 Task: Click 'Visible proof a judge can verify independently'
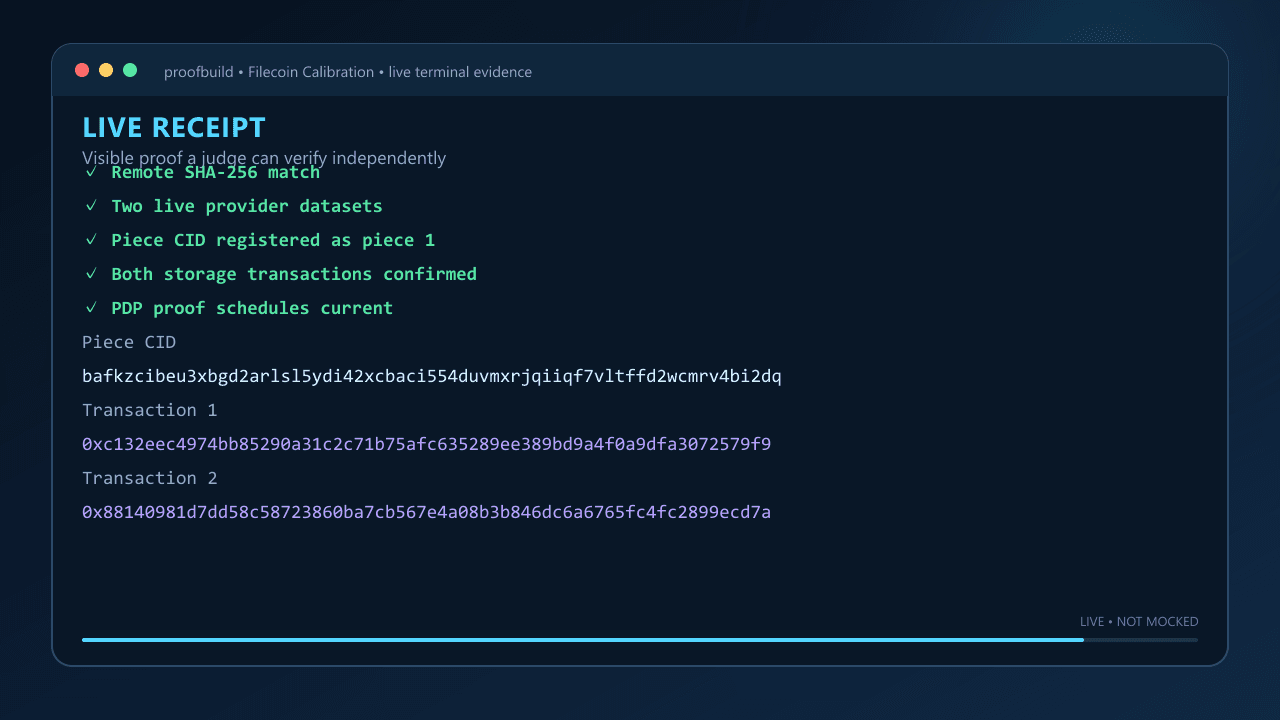click(x=264, y=158)
